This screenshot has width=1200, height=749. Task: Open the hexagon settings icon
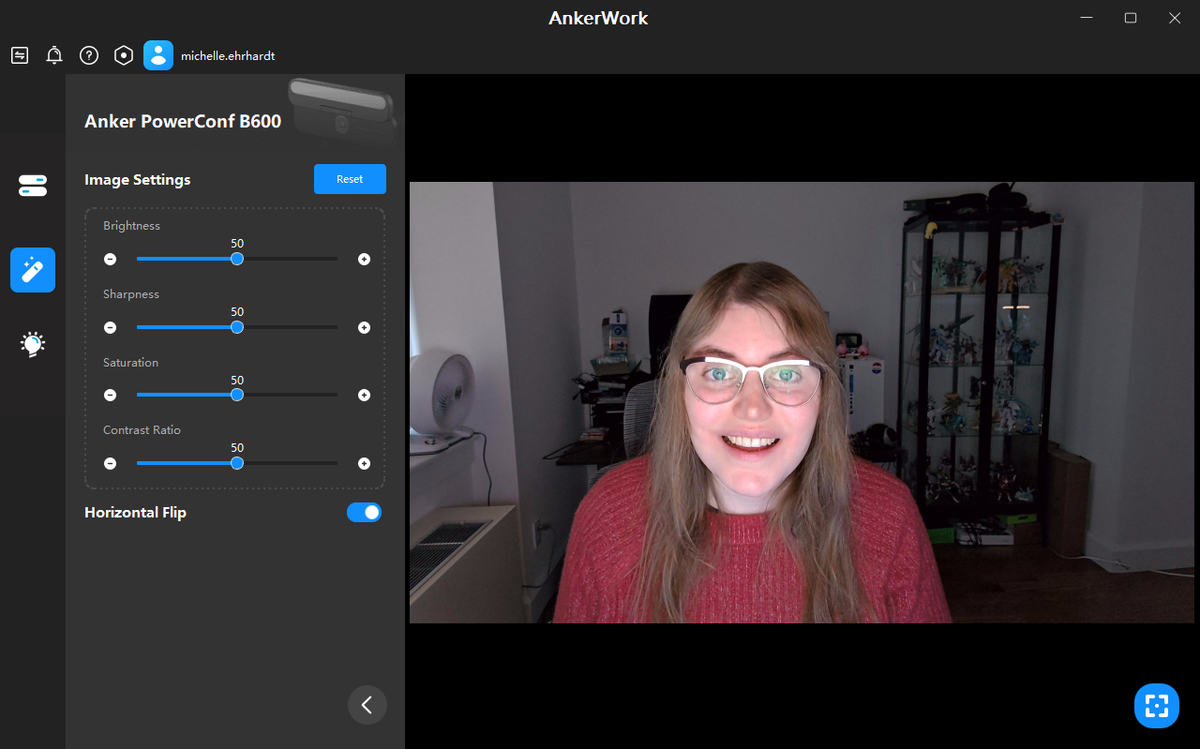pyautogui.click(x=123, y=56)
